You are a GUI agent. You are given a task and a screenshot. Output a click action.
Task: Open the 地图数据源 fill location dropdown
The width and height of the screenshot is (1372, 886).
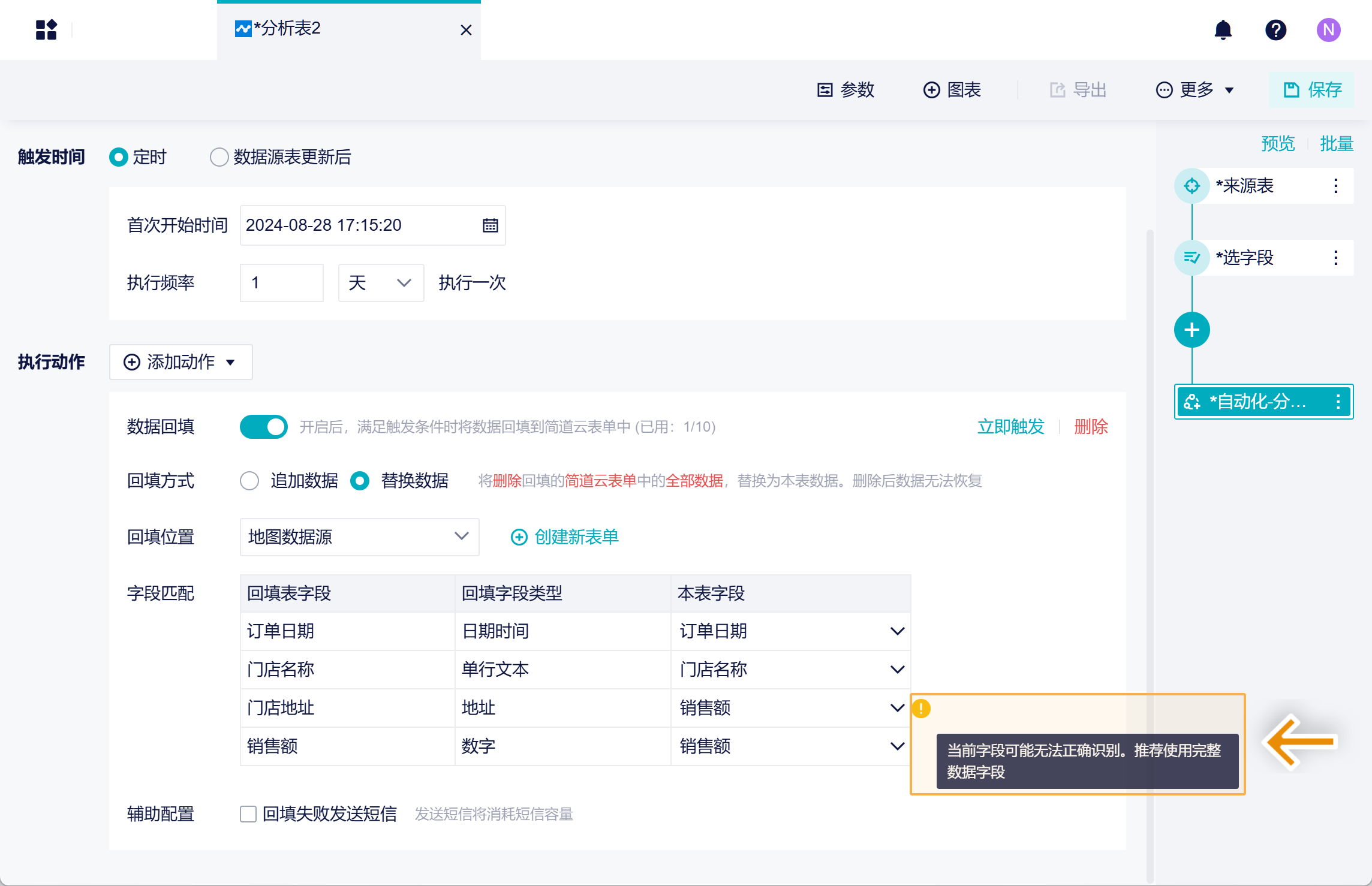coord(359,537)
